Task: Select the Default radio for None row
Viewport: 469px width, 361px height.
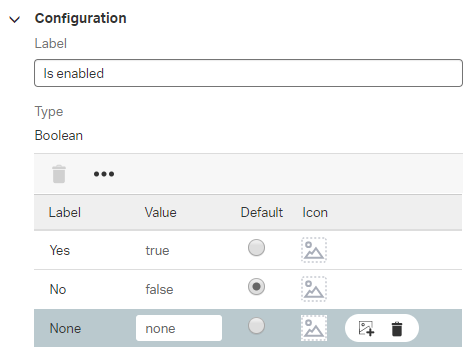Action: tap(256, 326)
